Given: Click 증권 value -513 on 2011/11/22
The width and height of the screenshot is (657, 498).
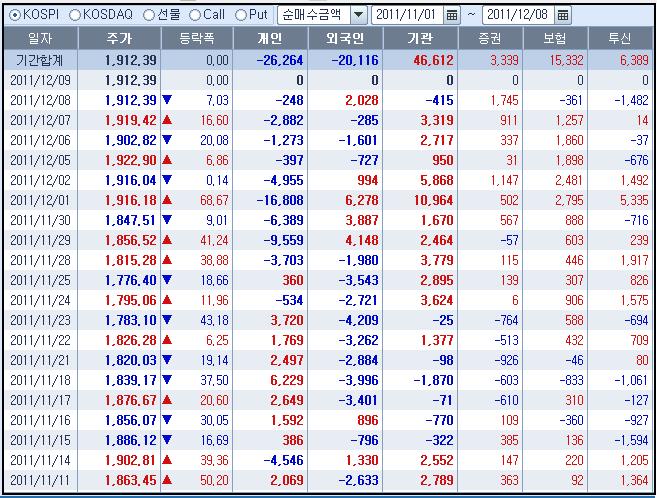Looking at the screenshot, I should 506,341.
